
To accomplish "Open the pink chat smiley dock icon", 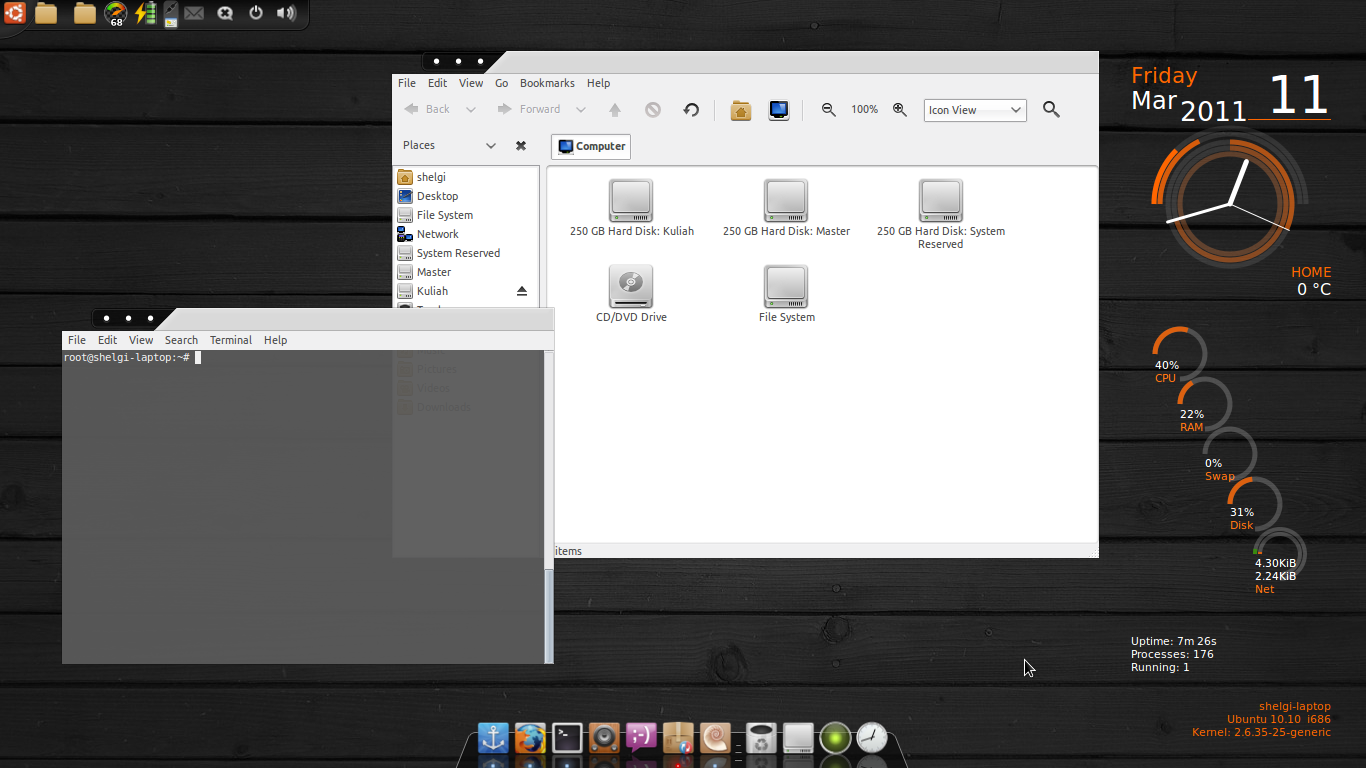I will click(641, 739).
